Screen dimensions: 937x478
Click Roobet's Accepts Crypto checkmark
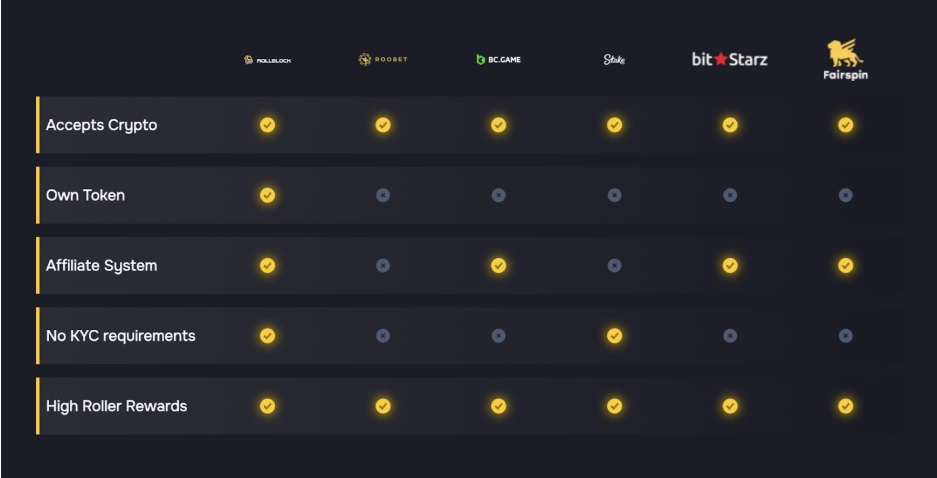click(383, 125)
